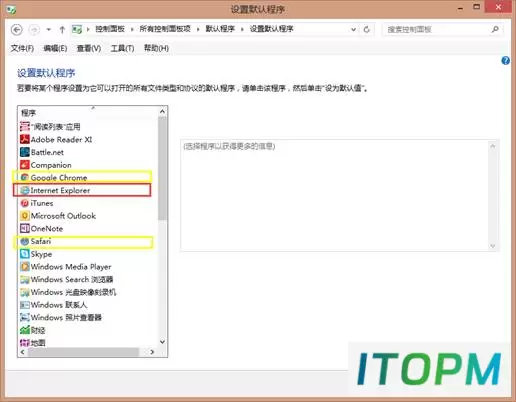516x402 pixels.
Task: Select the Windows 联系人 icon
Action: pos(25,305)
